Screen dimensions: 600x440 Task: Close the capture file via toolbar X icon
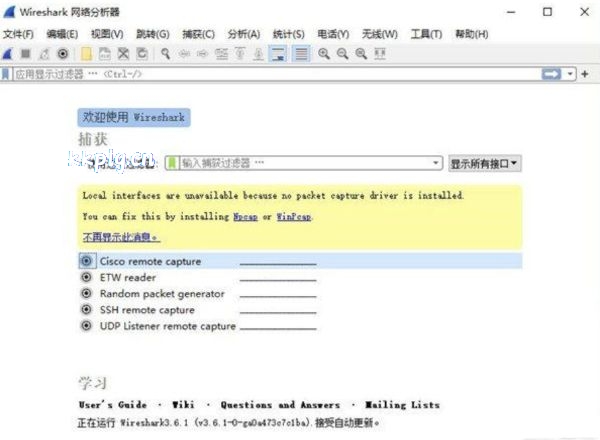[123, 54]
